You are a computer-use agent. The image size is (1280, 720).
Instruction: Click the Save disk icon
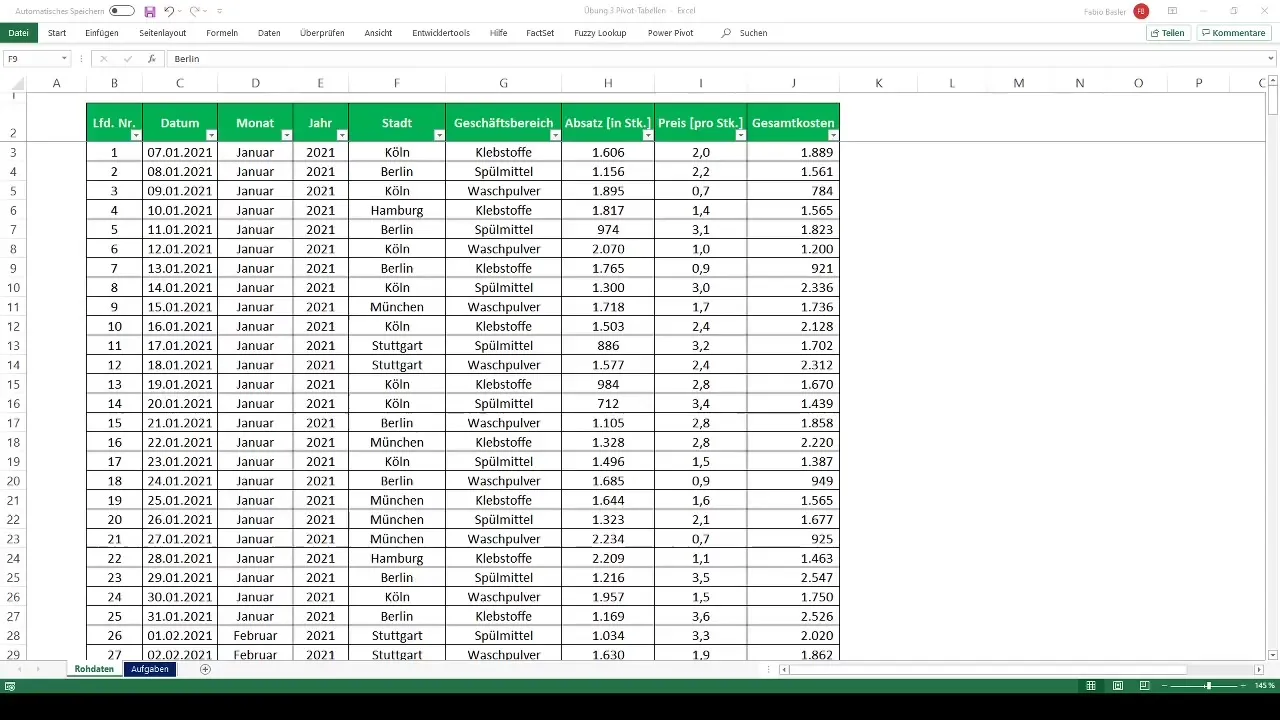click(150, 11)
